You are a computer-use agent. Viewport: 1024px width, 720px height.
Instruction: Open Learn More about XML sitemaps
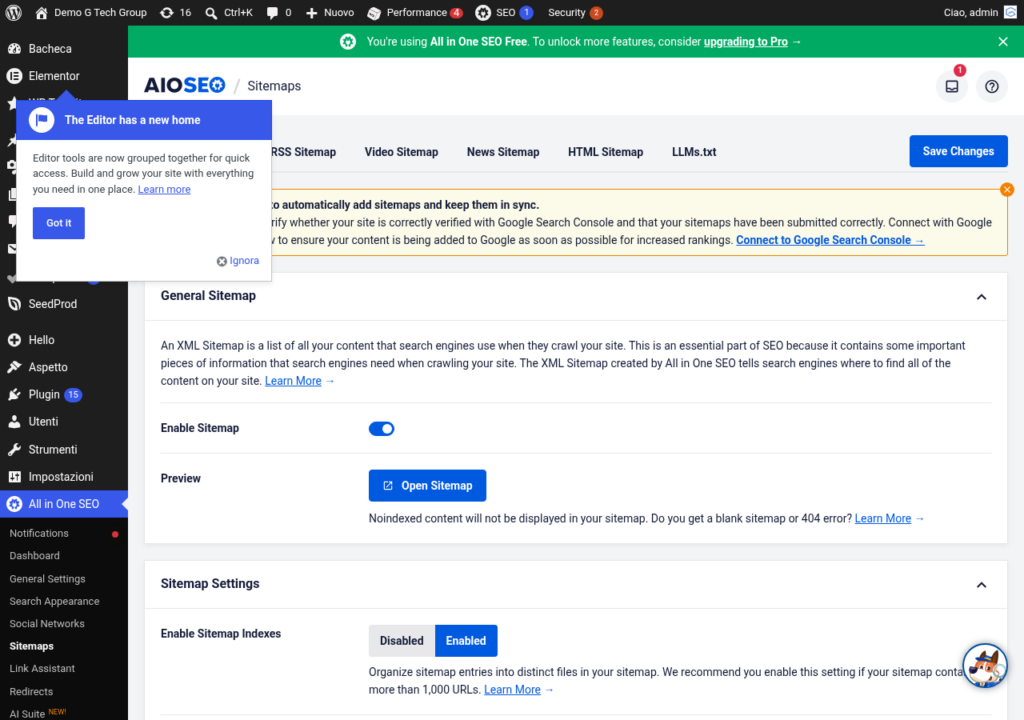tap(293, 381)
